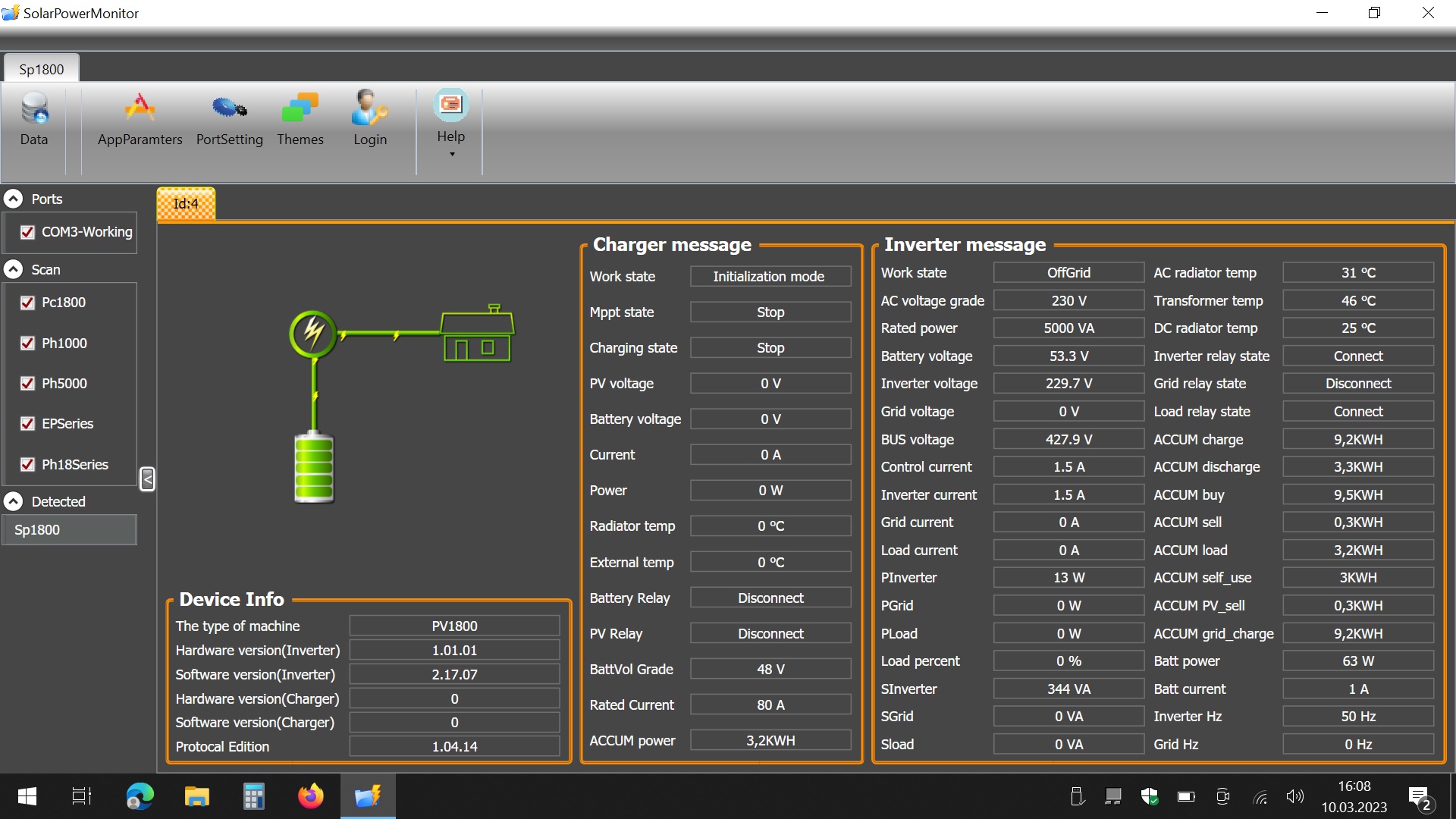Collapse the Detected section

pos(14,501)
